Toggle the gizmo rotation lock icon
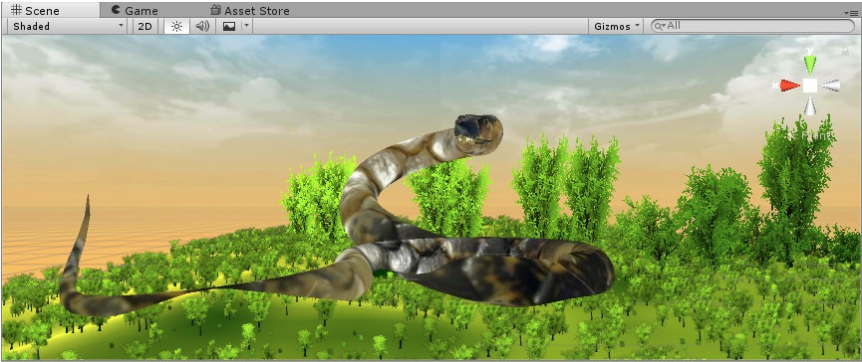Screen dimensions: 862x362 pyautogui.click(x=844, y=51)
